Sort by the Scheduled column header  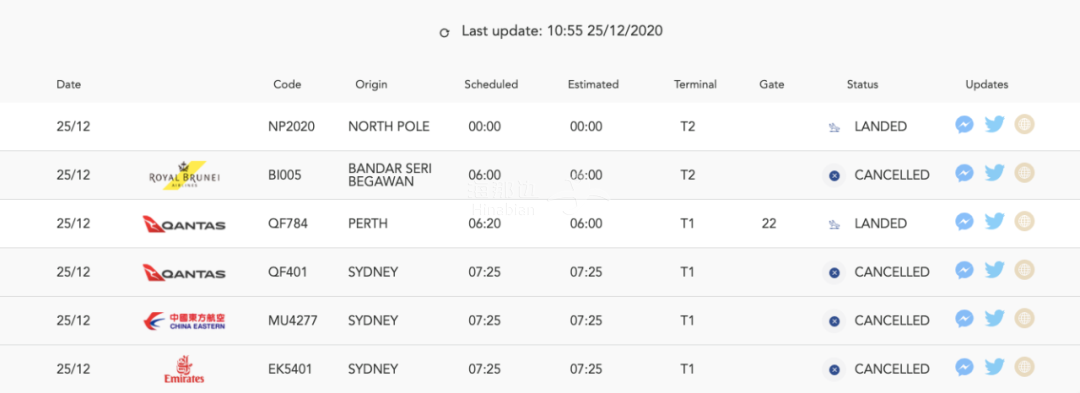491,85
